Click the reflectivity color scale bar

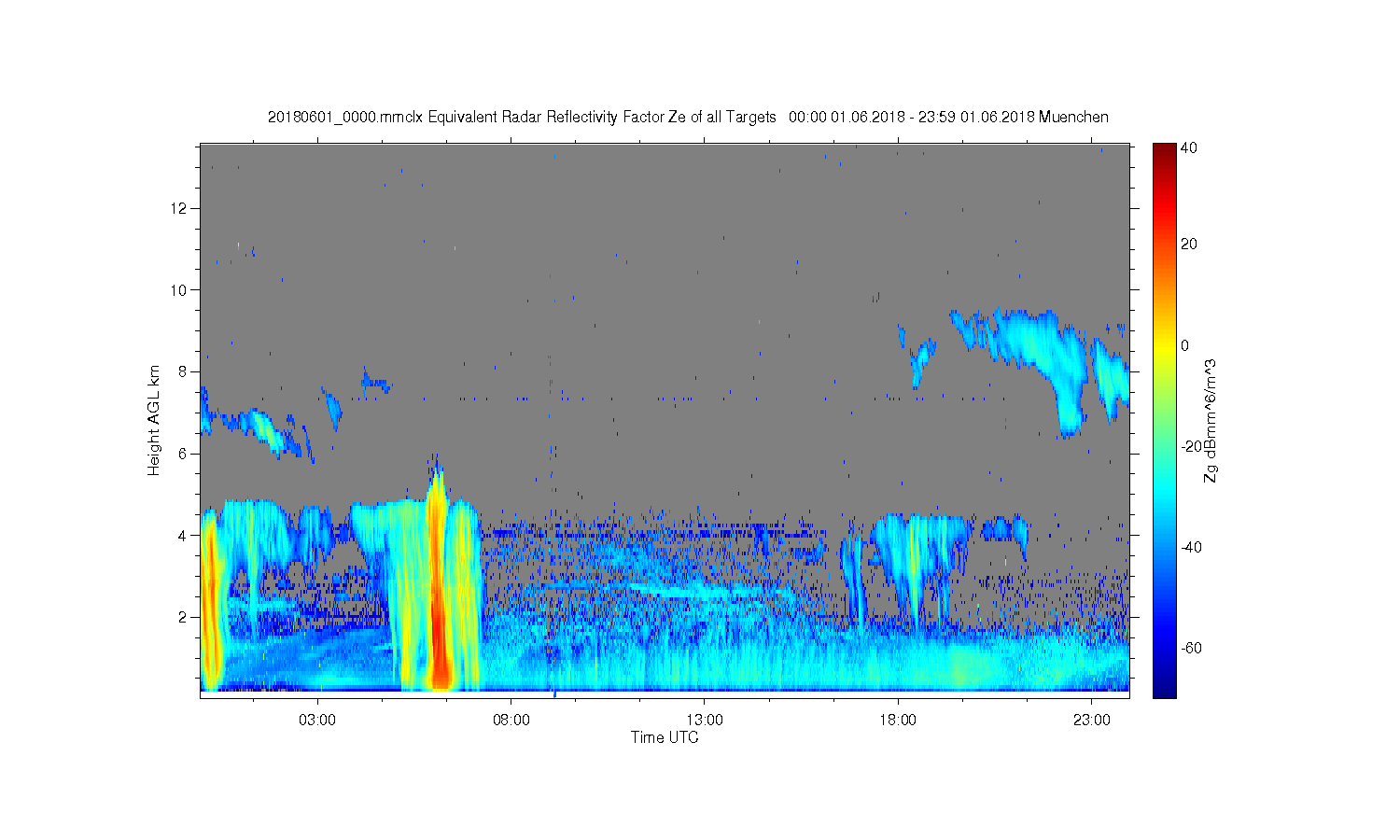click(x=1164, y=420)
